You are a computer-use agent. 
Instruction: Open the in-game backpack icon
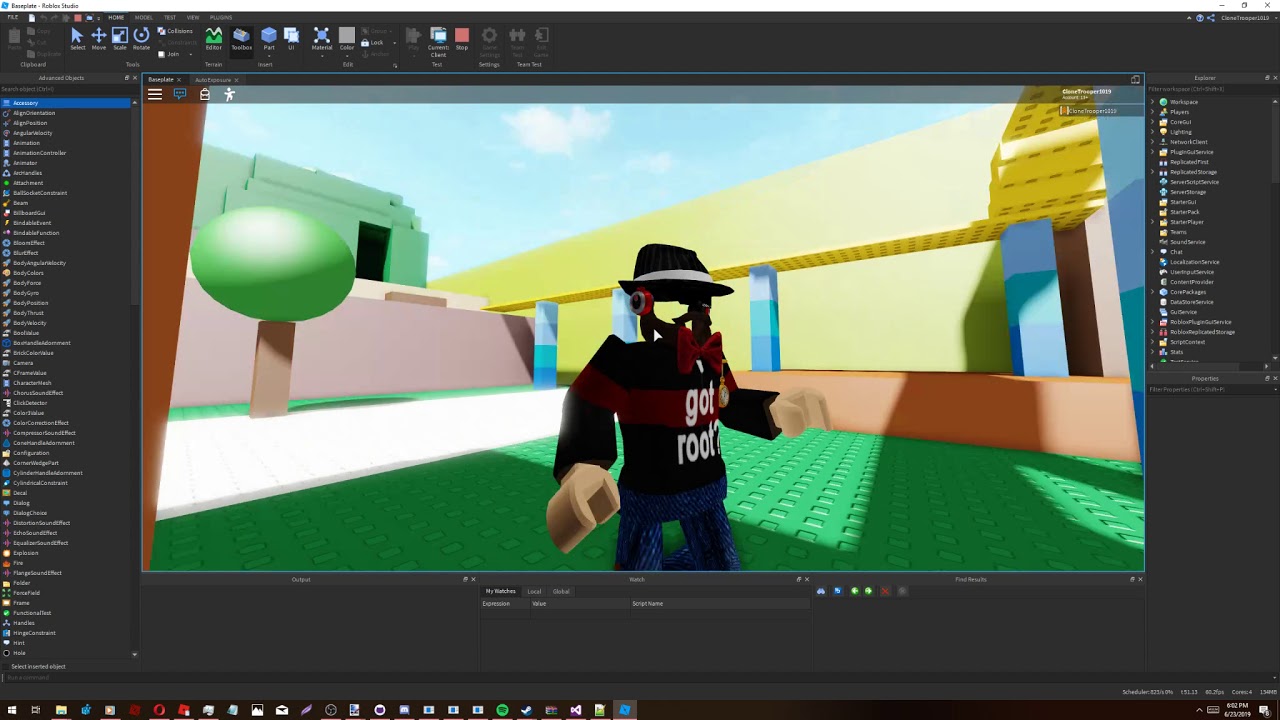[x=205, y=94]
